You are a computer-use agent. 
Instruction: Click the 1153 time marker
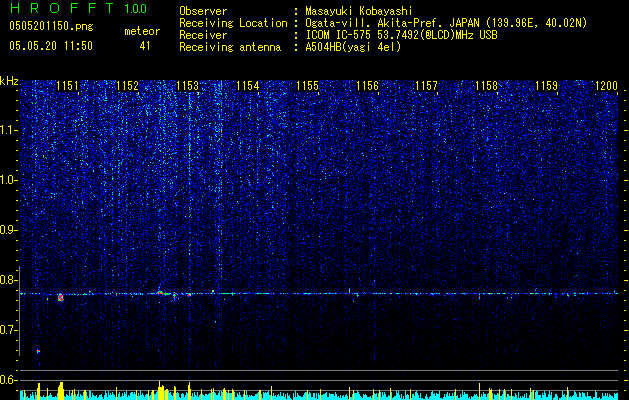188,85
